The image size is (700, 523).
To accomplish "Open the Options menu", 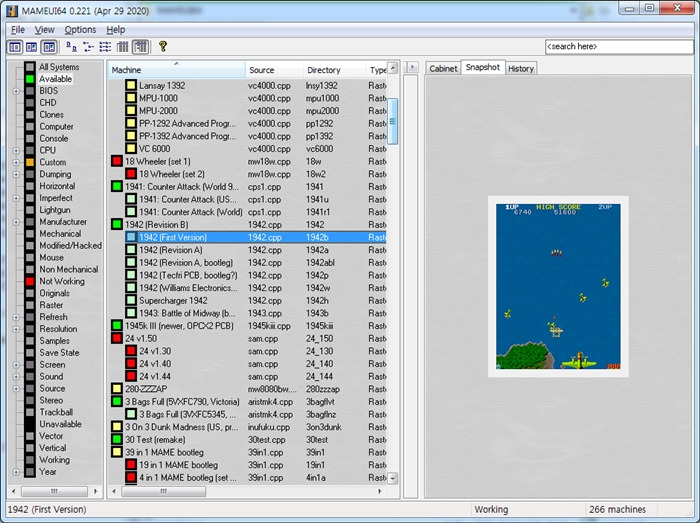I will click(x=80, y=30).
